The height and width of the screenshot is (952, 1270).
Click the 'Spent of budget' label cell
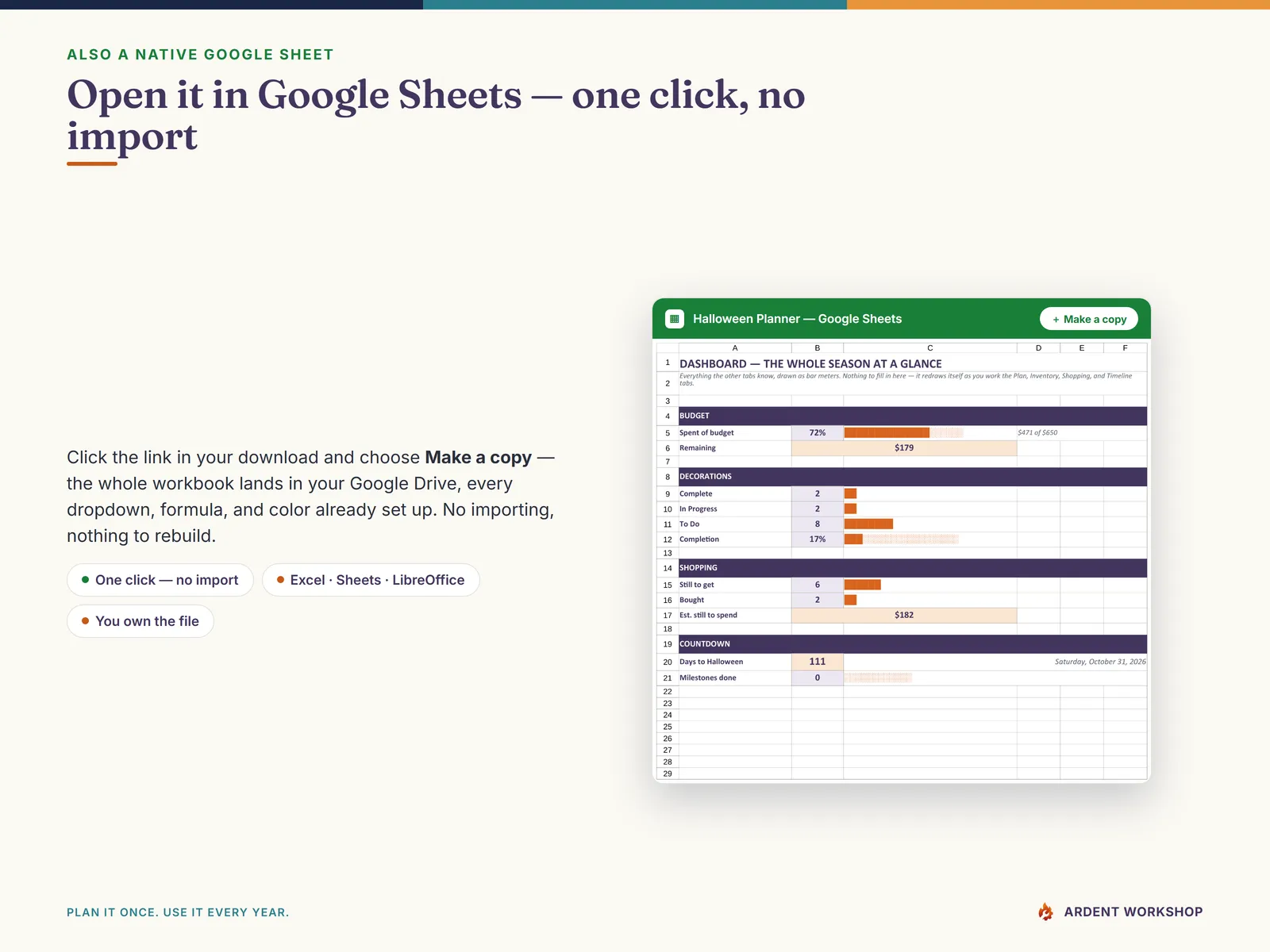coord(735,433)
